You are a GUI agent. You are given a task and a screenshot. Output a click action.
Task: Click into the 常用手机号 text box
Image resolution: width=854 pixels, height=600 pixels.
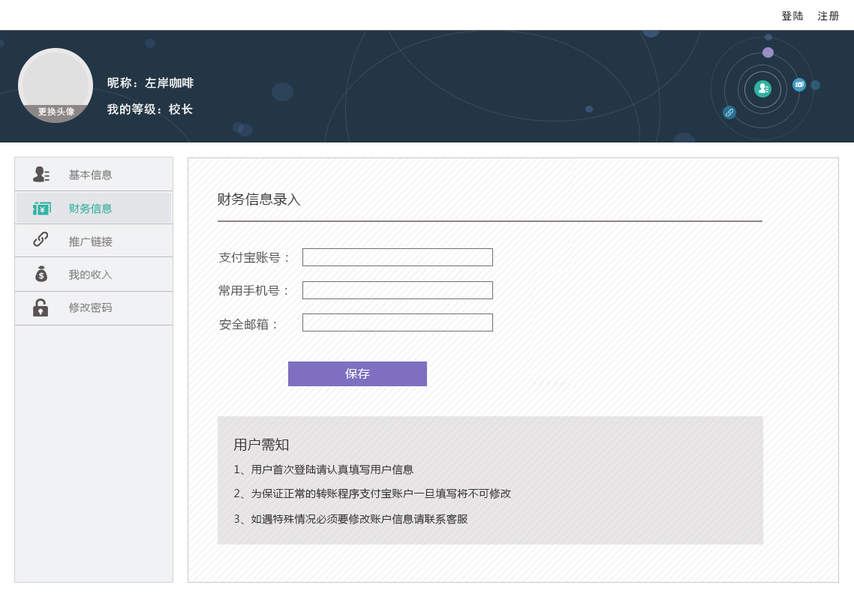pyautogui.click(x=397, y=290)
